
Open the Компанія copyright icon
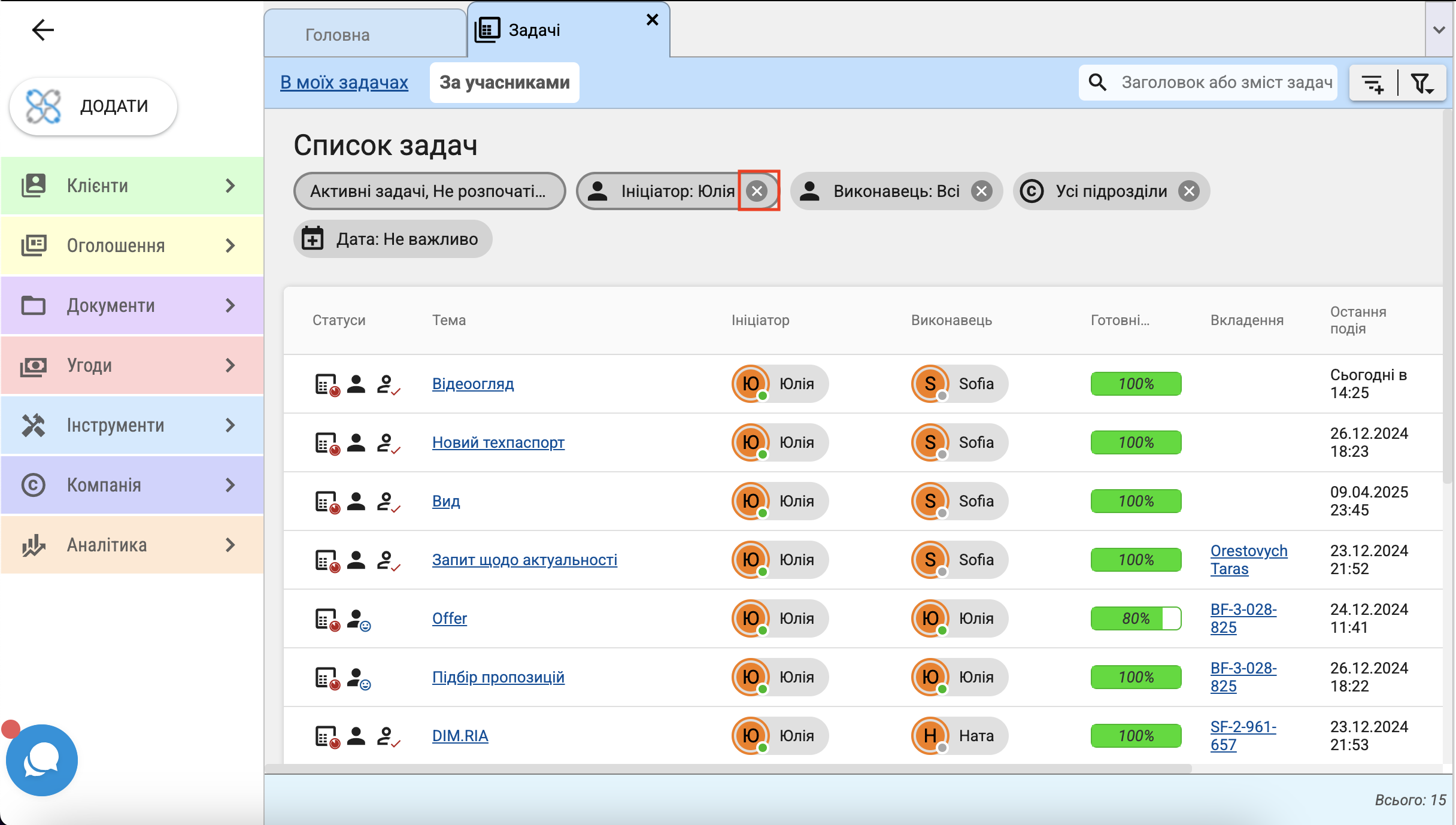coord(34,485)
